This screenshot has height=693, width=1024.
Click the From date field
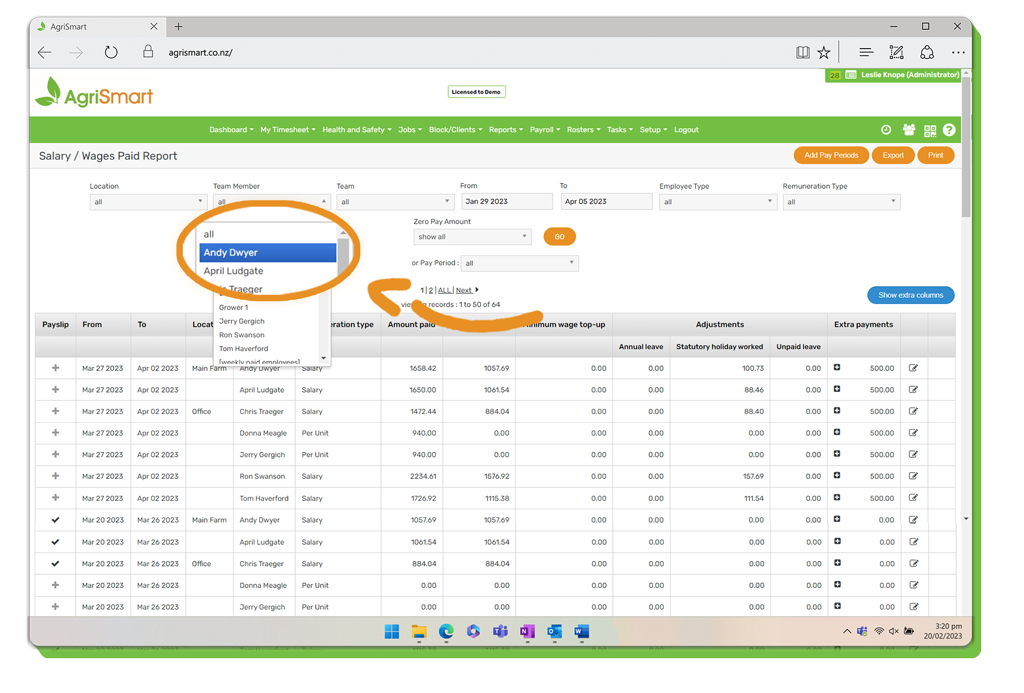(506, 202)
